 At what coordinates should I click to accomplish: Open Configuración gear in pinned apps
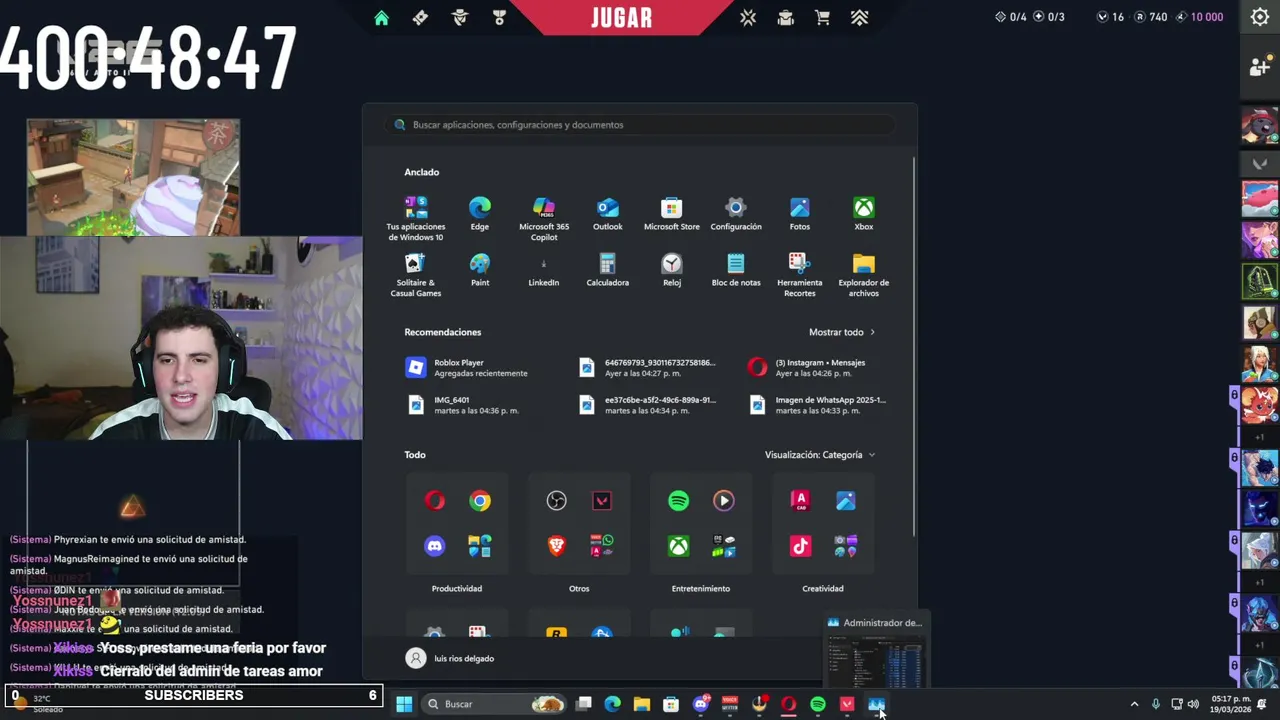[x=736, y=213]
